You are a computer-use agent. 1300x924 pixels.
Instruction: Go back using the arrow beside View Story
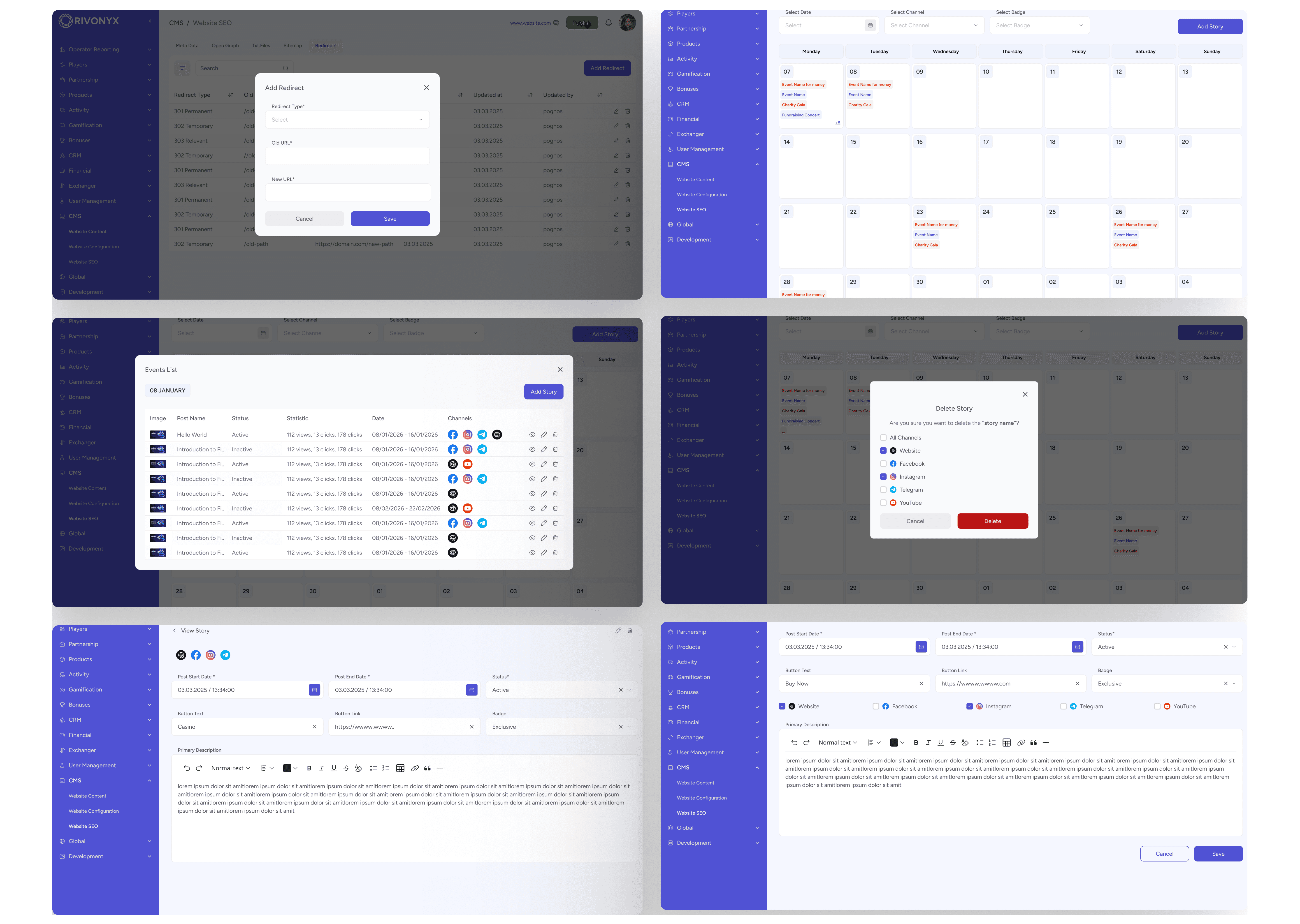coord(174,631)
